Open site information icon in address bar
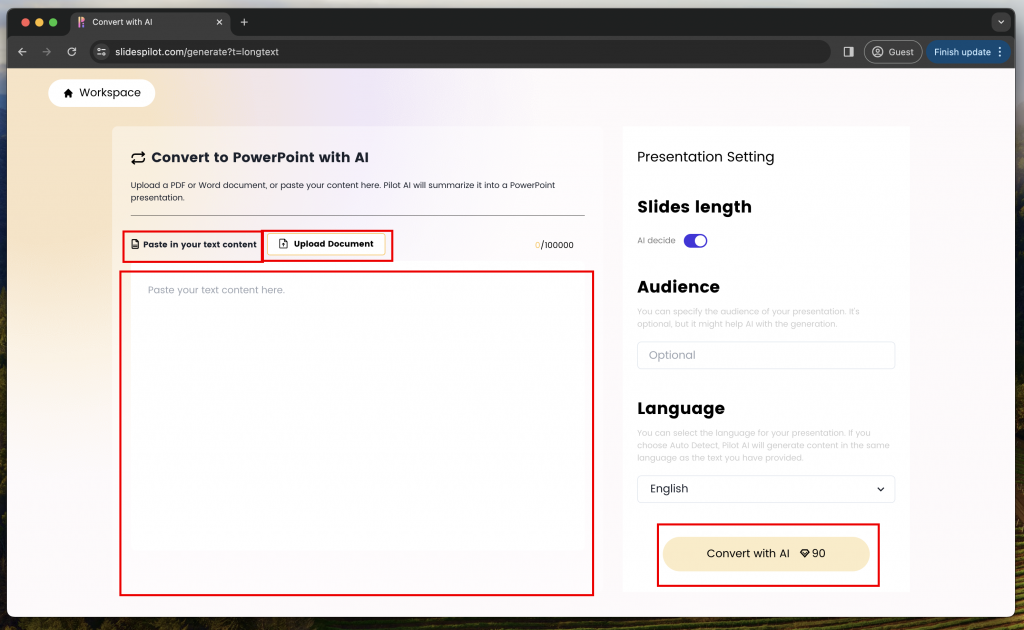Viewport: 1024px width, 630px height. (x=101, y=52)
